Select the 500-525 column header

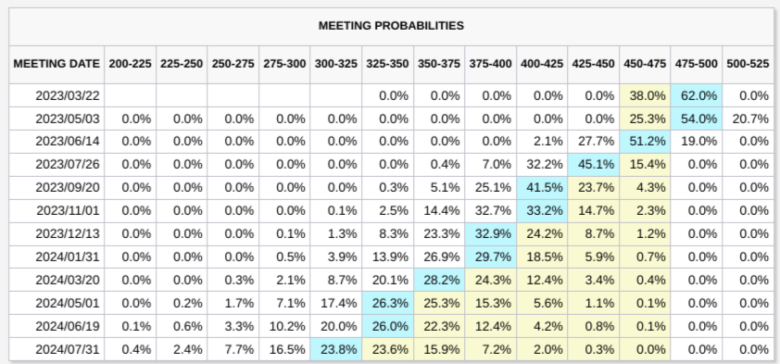click(x=748, y=64)
